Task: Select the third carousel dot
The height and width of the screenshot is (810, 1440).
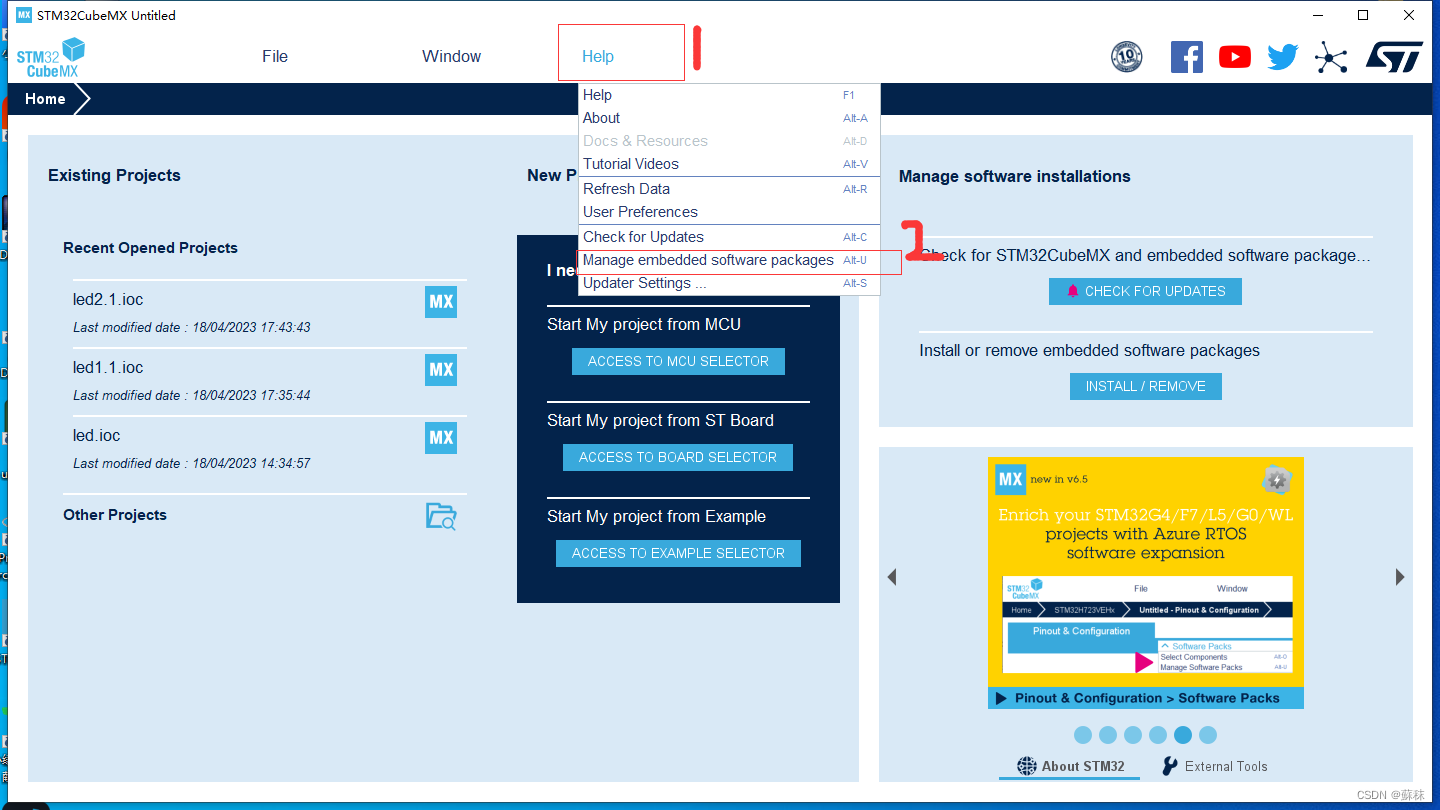Action: [x=1133, y=735]
